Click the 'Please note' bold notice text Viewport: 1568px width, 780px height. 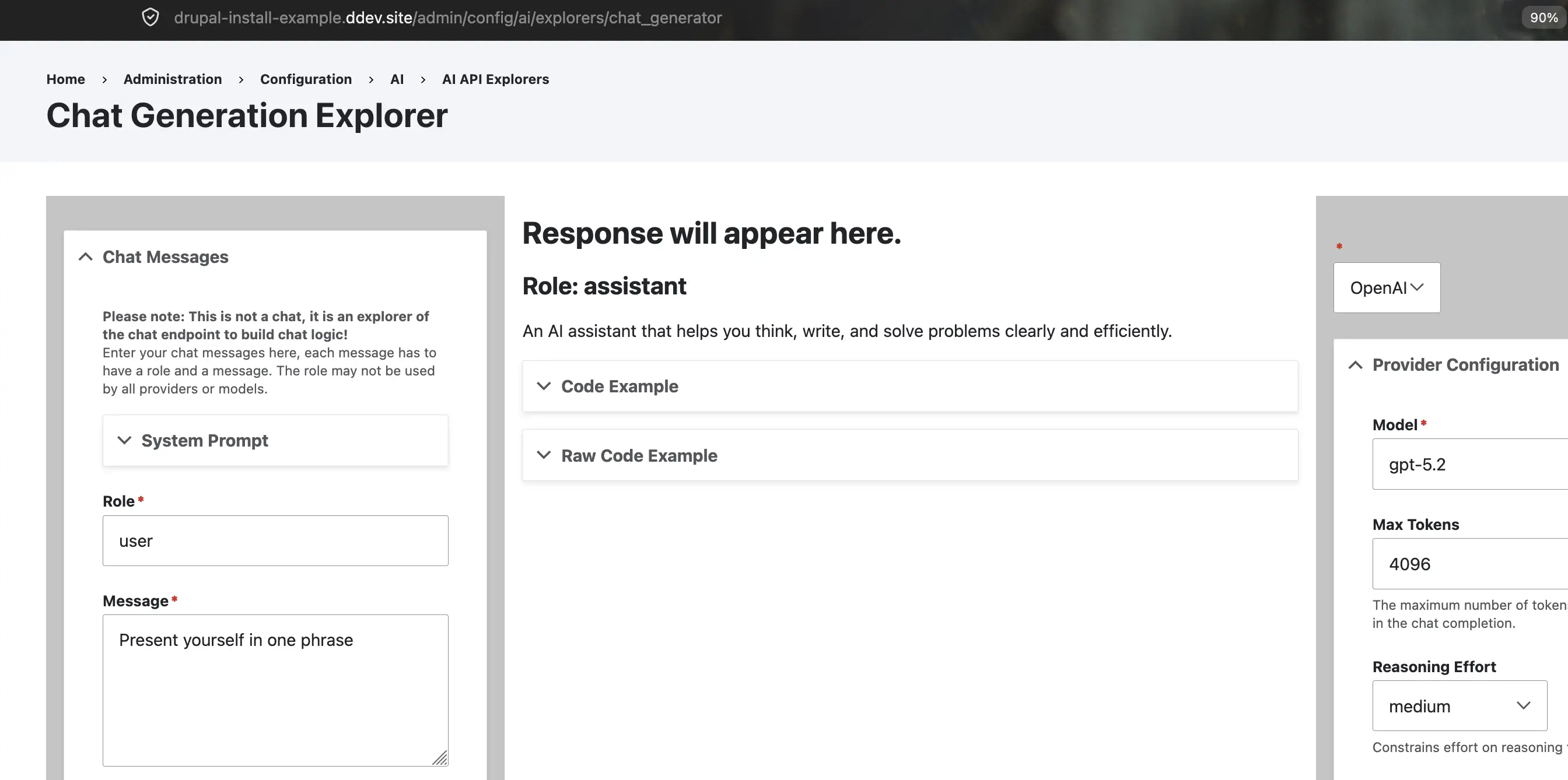(265, 325)
